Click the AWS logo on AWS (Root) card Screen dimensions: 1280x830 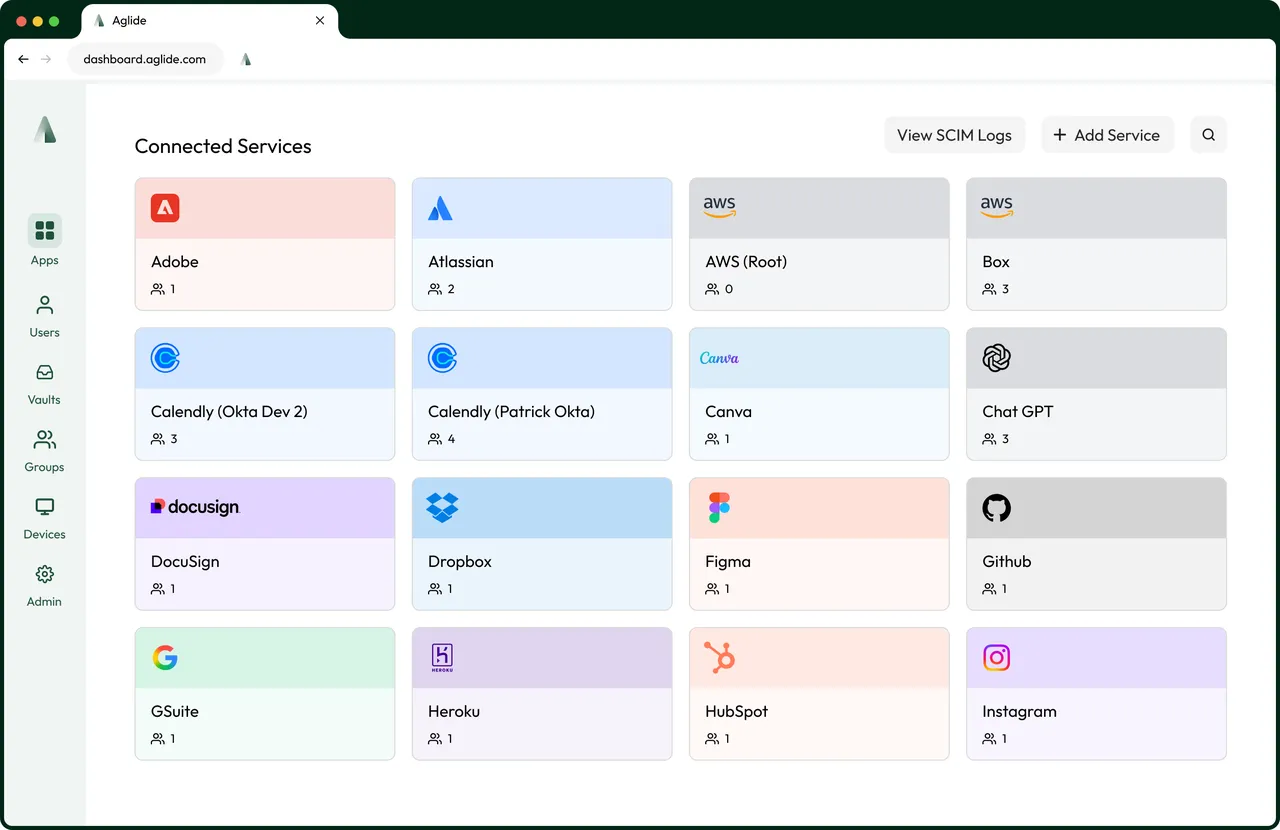pyautogui.click(x=719, y=207)
